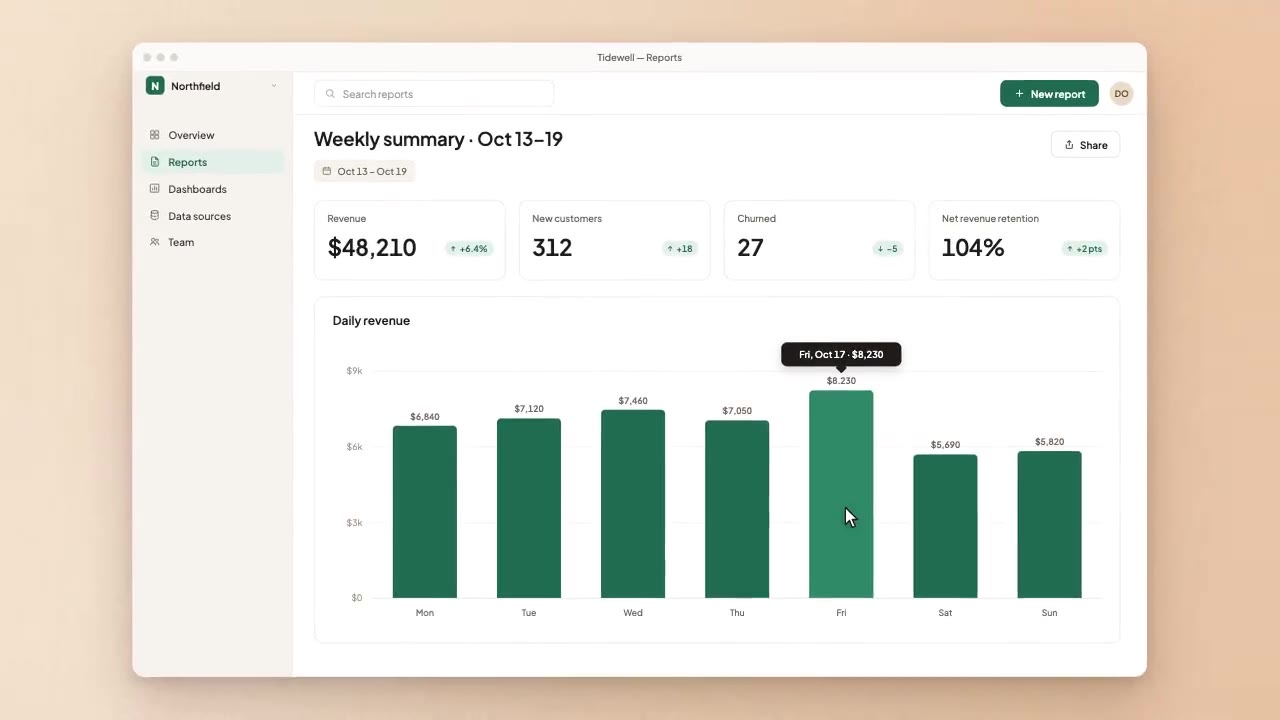Select the Tuesday $7,120 bar
Image resolution: width=1280 pixels, height=720 pixels.
tap(529, 508)
